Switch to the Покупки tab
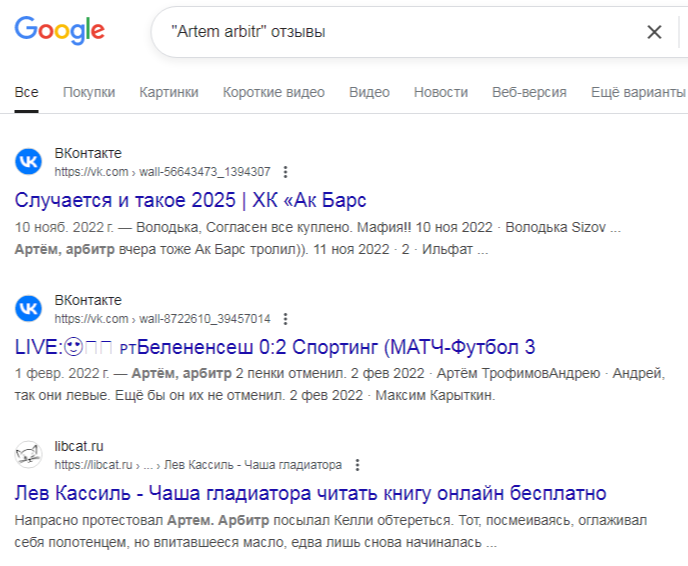 coord(89,92)
